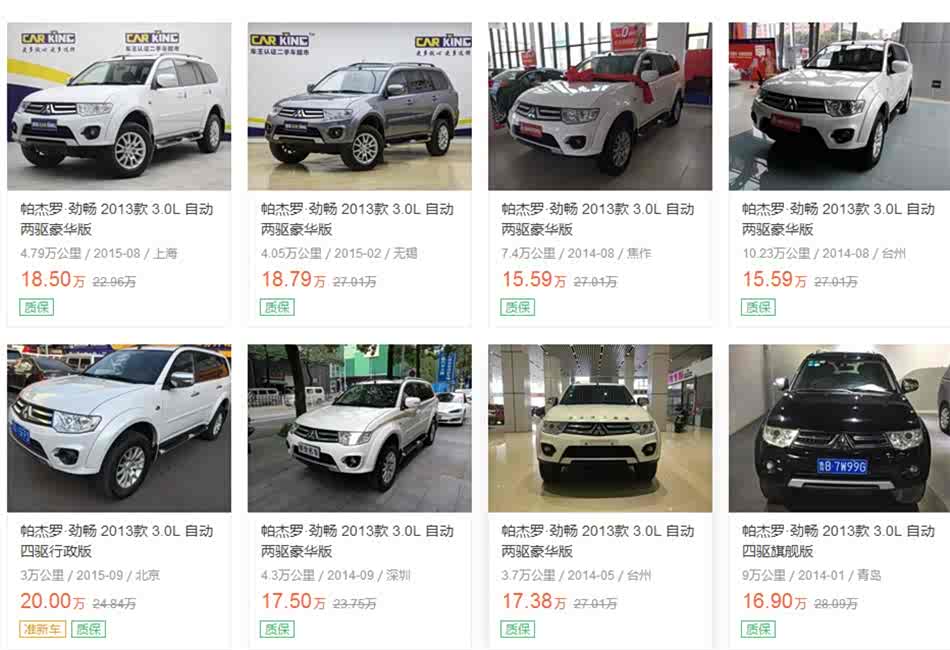Image resolution: width=950 pixels, height=650 pixels.
Task: Open the front-facing white Pajero in showroom
Action: click(x=600, y=428)
